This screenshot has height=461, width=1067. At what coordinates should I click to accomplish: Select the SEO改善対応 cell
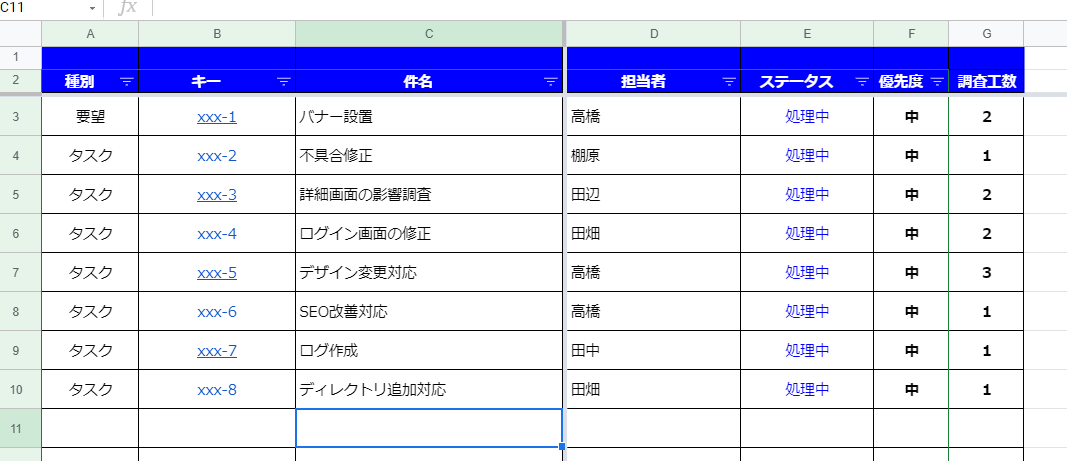coord(429,312)
